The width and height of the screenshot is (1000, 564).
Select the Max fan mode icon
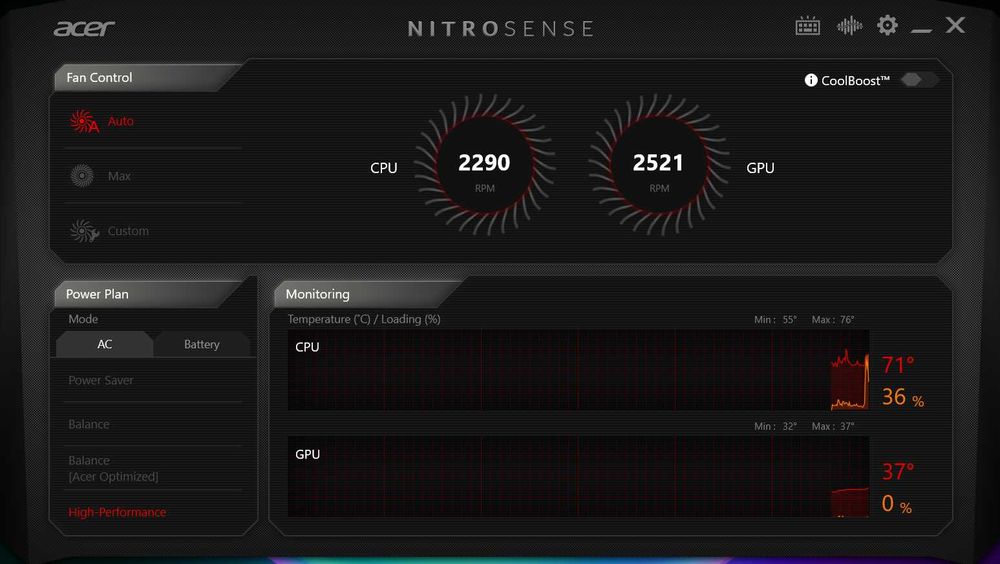click(x=82, y=175)
